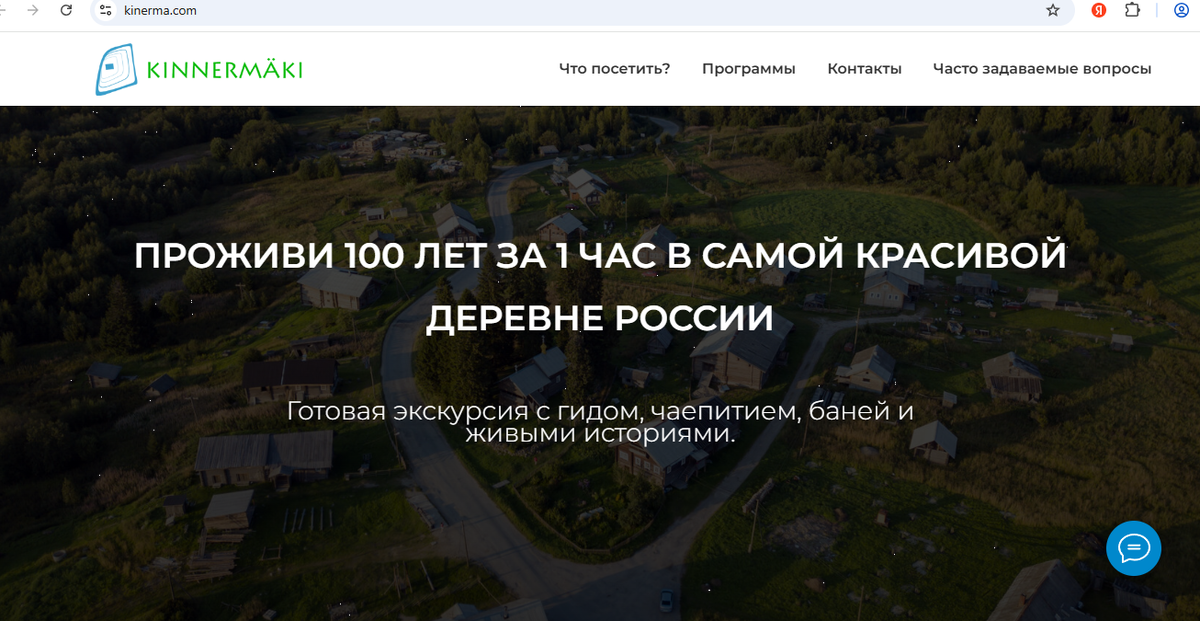Viewport: 1200px width, 621px height.
Task: Reload the kinerma.com page
Action: pos(66,13)
